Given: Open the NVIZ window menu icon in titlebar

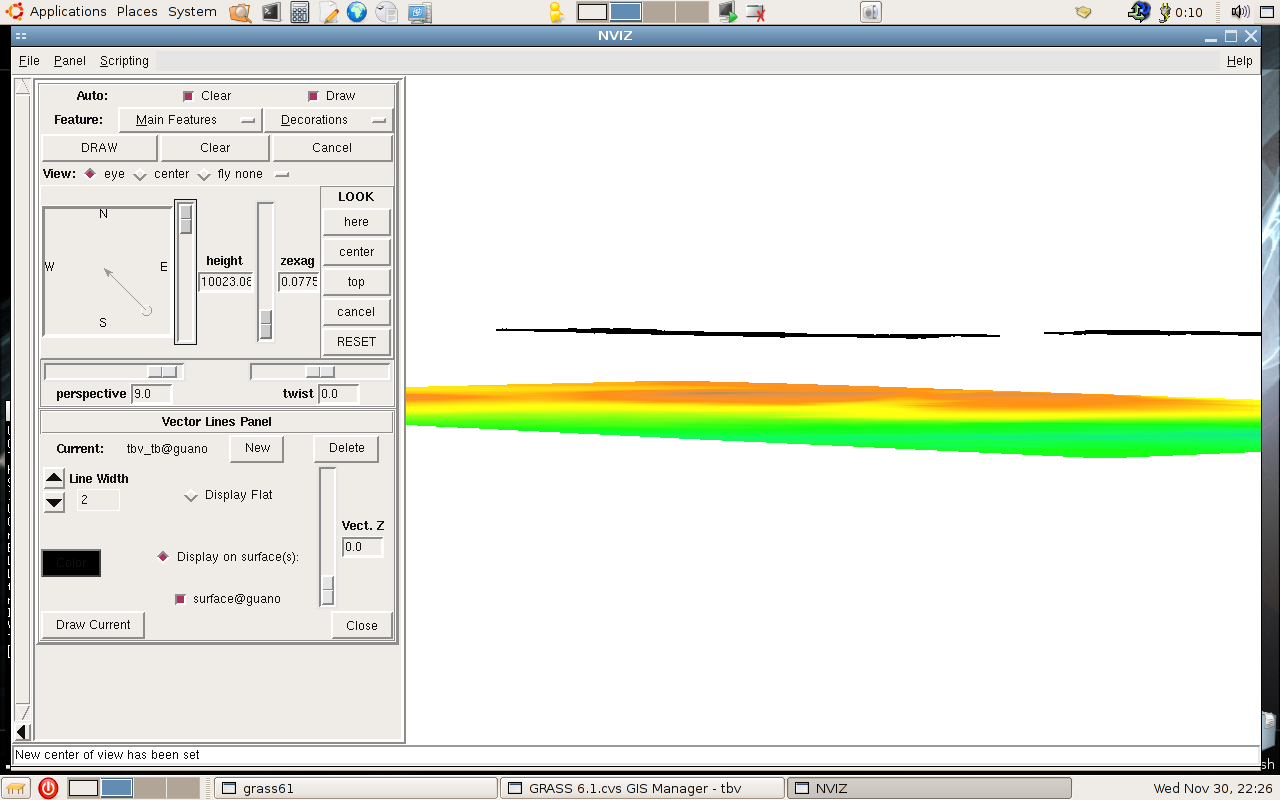Looking at the screenshot, I should (21, 36).
